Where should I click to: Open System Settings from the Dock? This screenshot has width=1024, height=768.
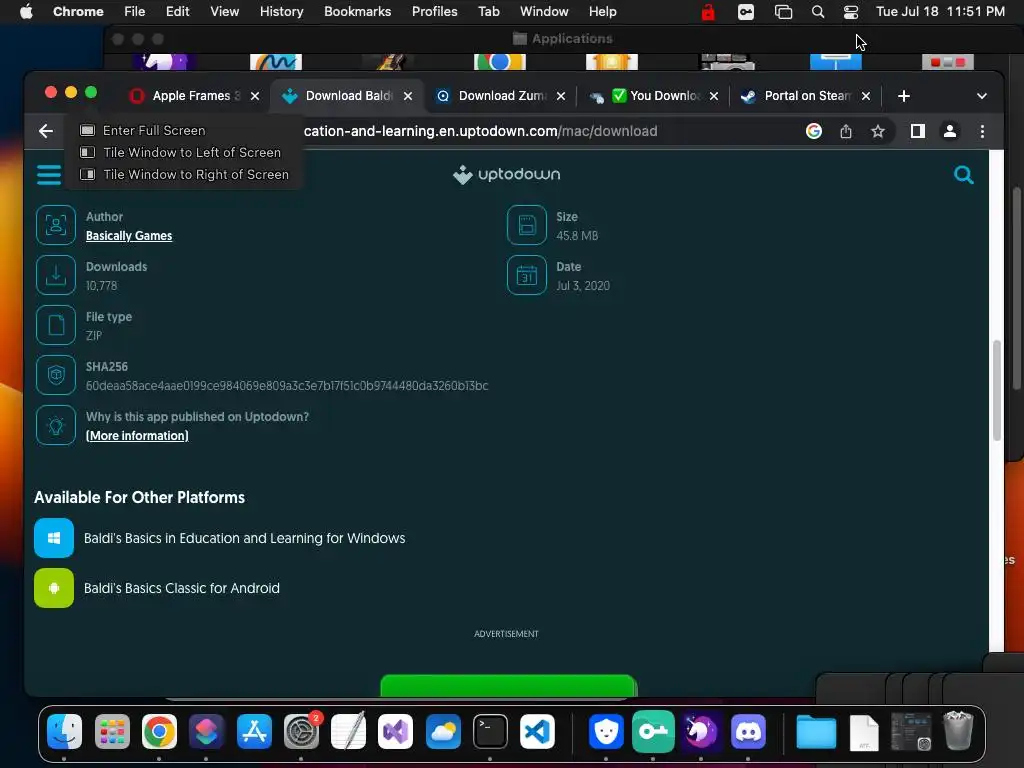click(301, 731)
